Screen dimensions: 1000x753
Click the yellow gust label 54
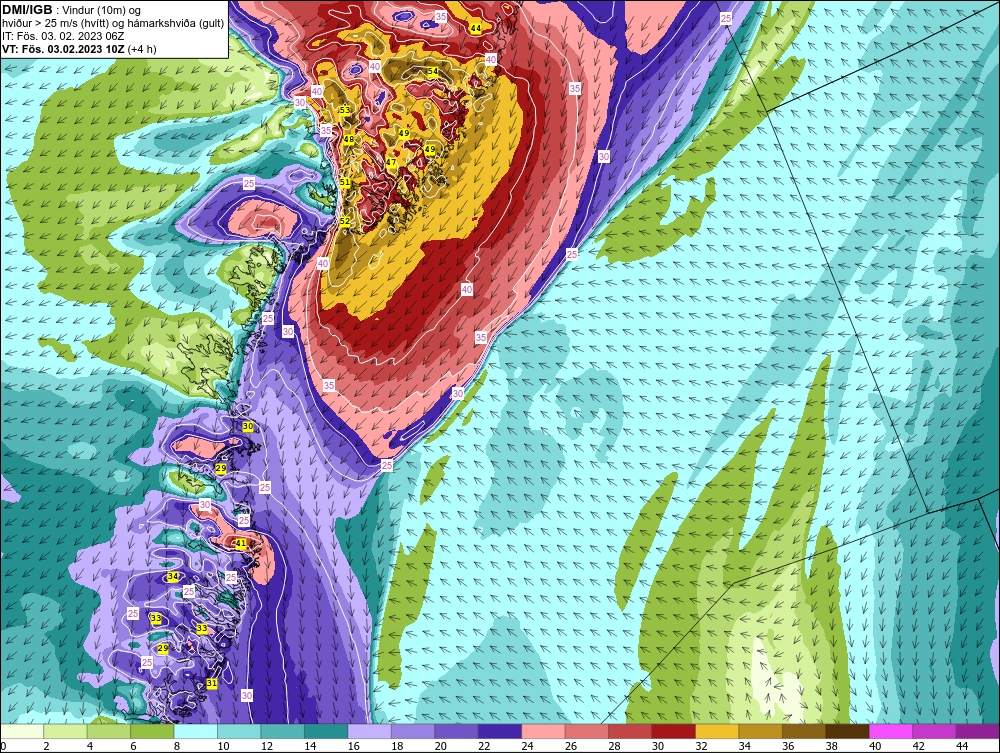tap(432, 72)
